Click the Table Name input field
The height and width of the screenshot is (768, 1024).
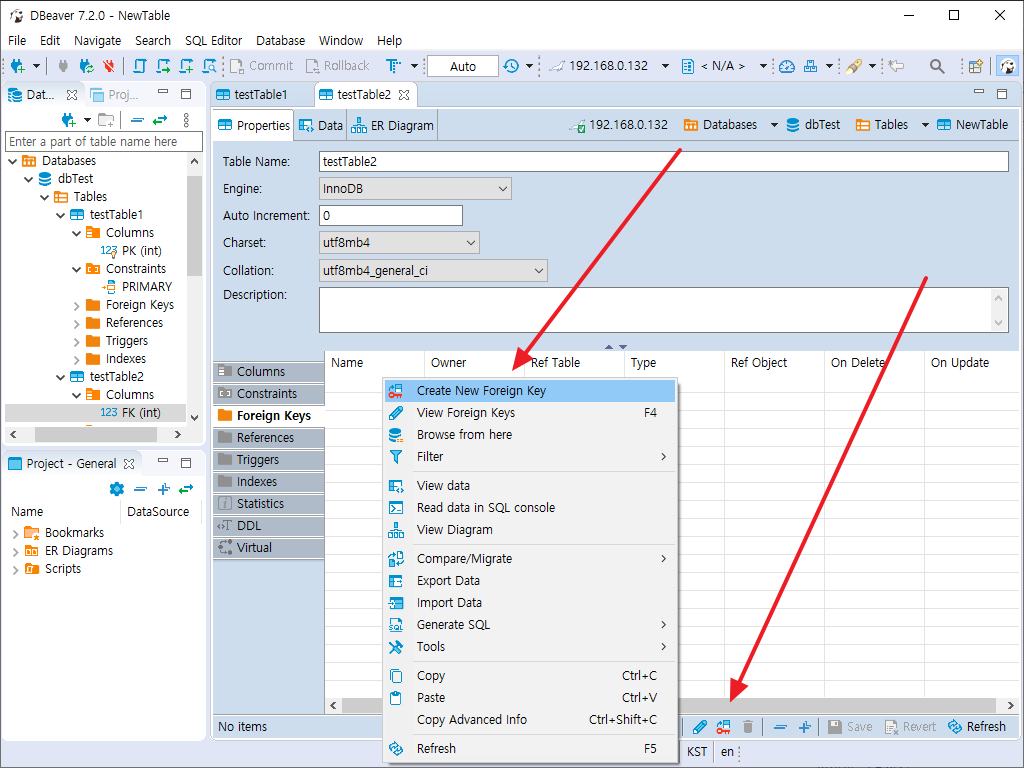664,161
